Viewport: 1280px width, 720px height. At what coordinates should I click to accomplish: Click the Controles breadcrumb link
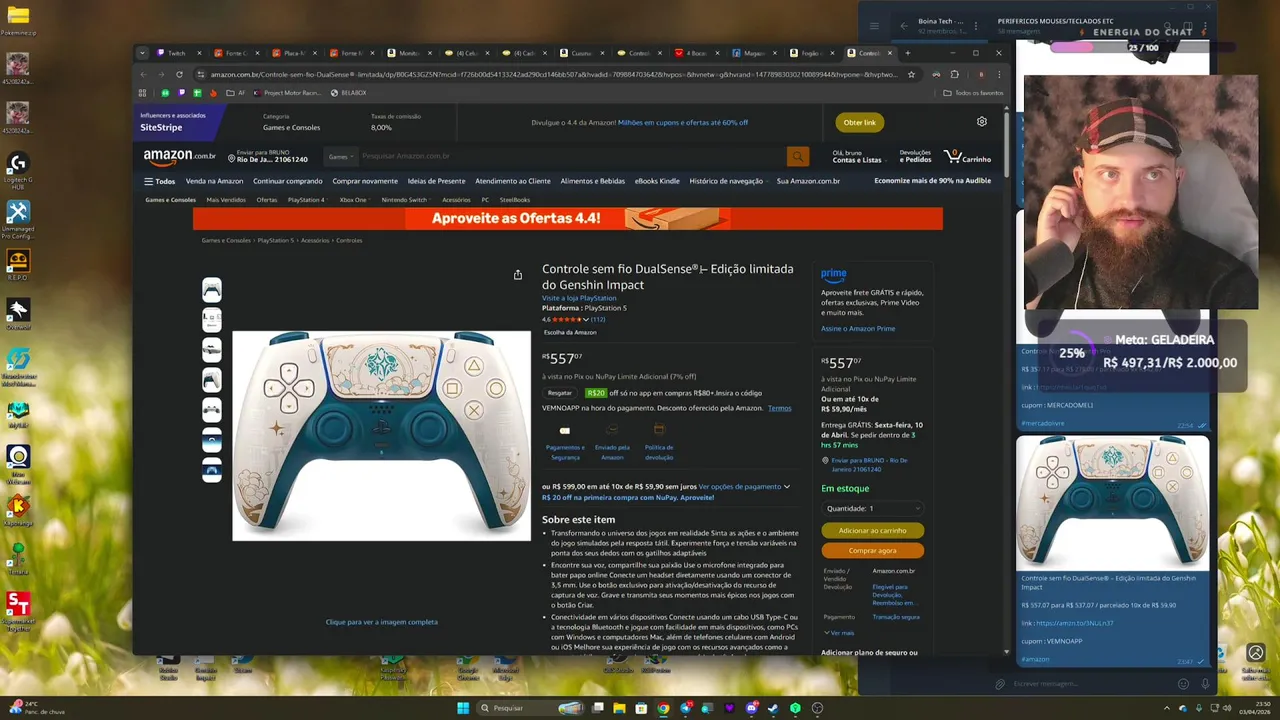pos(349,241)
